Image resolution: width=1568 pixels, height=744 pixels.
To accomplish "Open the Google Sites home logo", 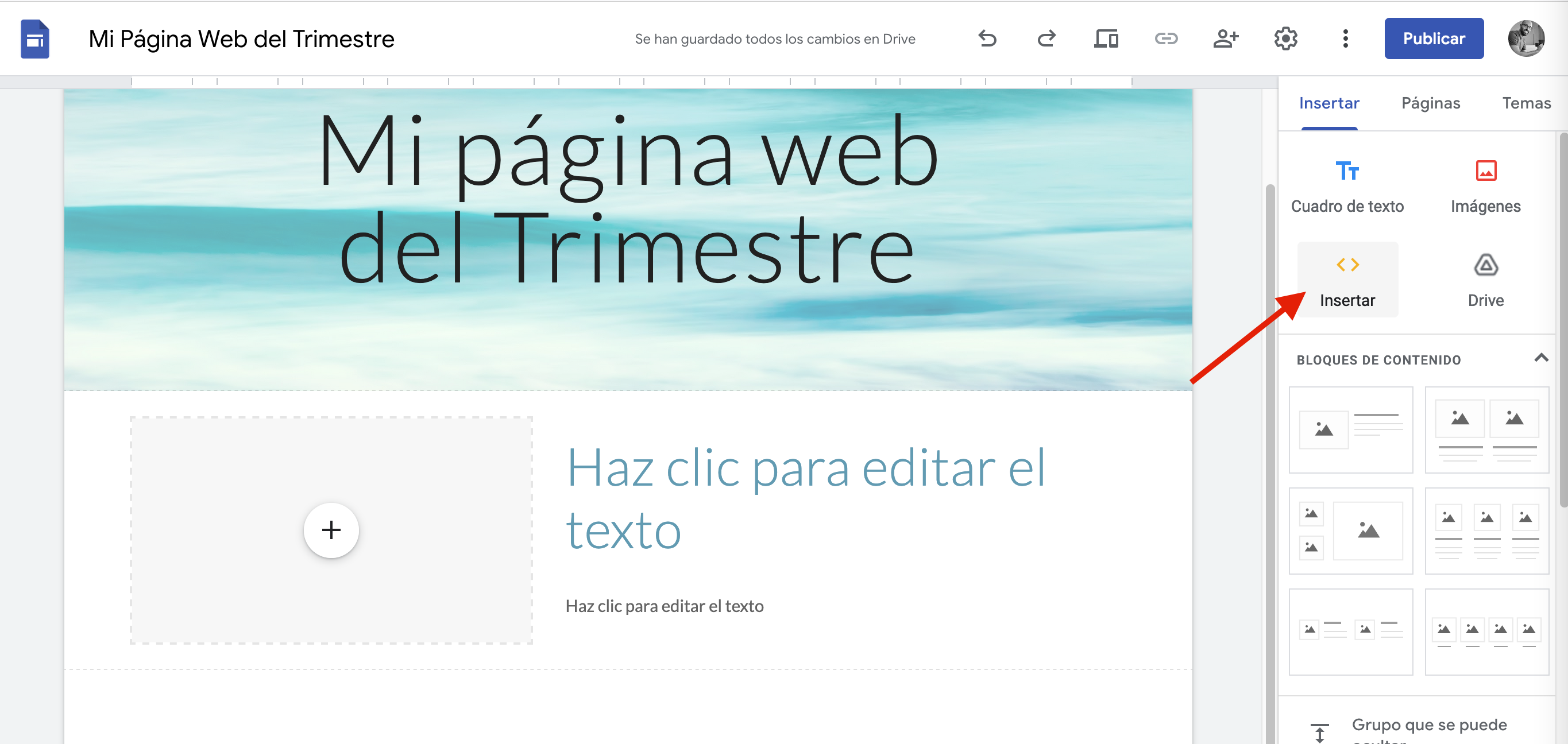I will (34, 38).
